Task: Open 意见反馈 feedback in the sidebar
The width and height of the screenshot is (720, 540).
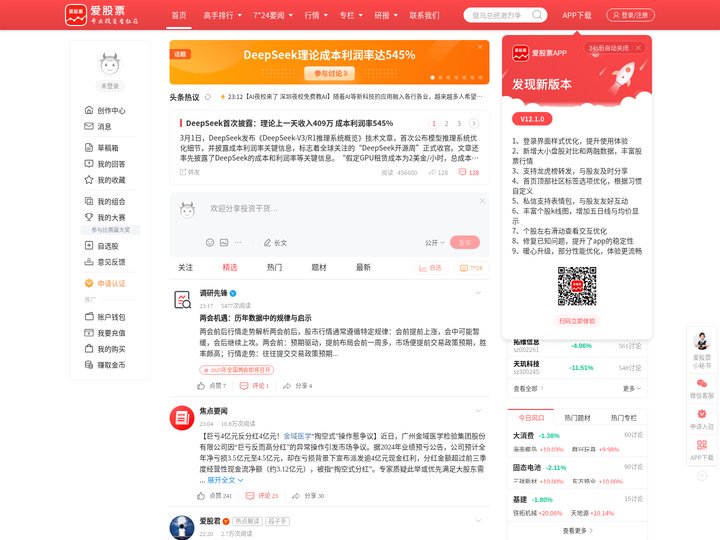Action: tap(105, 262)
